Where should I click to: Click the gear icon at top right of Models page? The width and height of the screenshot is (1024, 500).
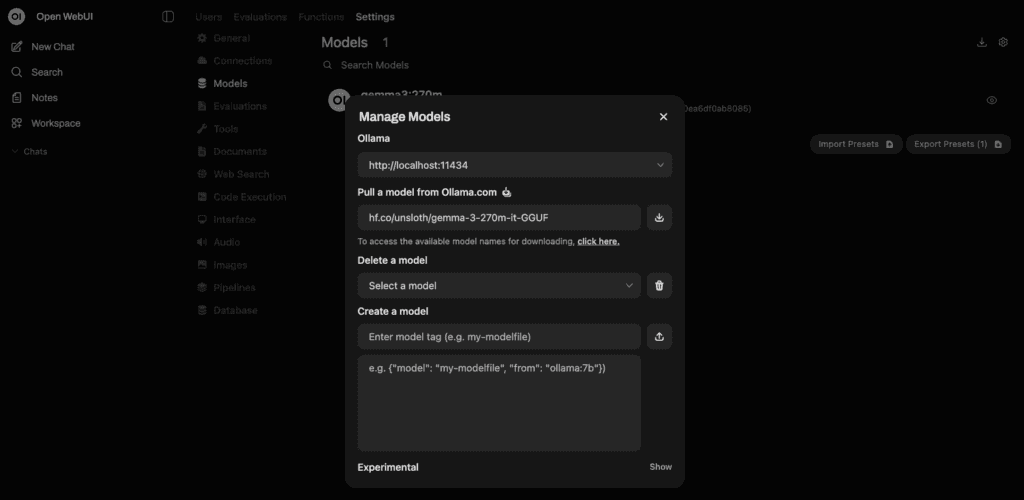coord(1004,42)
